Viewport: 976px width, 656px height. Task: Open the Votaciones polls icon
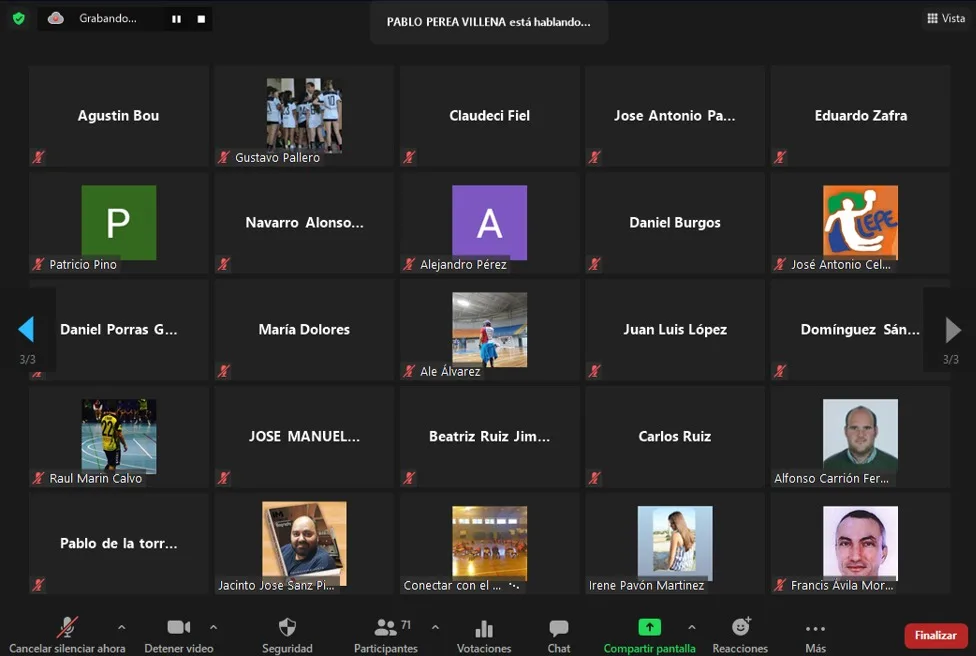tap(484, 628)
